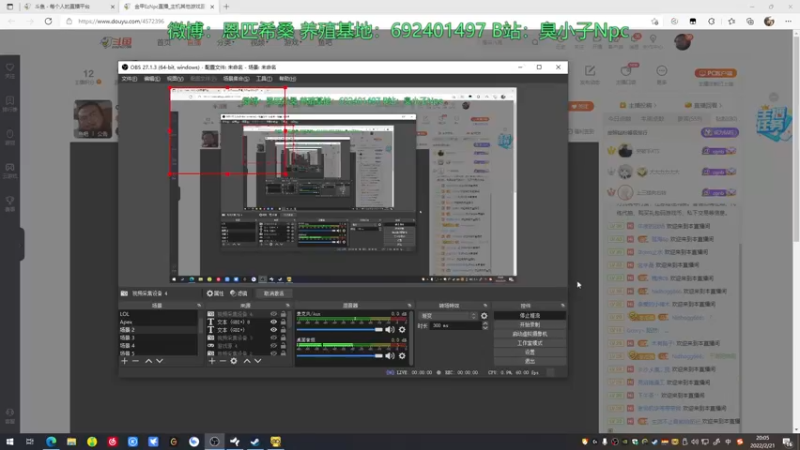Open OBS Studio from the Windows taskbar
The image size is (800, 450).
(214, 441)
